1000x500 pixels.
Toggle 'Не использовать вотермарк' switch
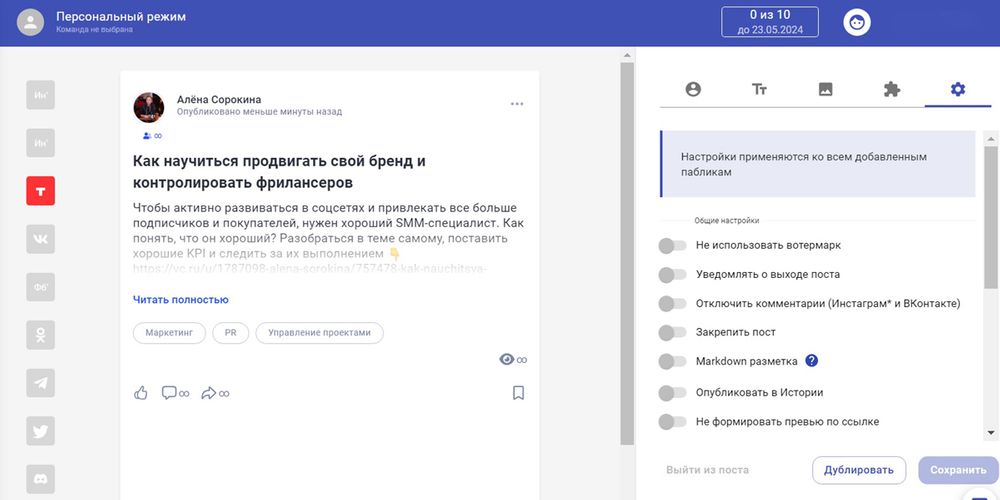(672, 245)
